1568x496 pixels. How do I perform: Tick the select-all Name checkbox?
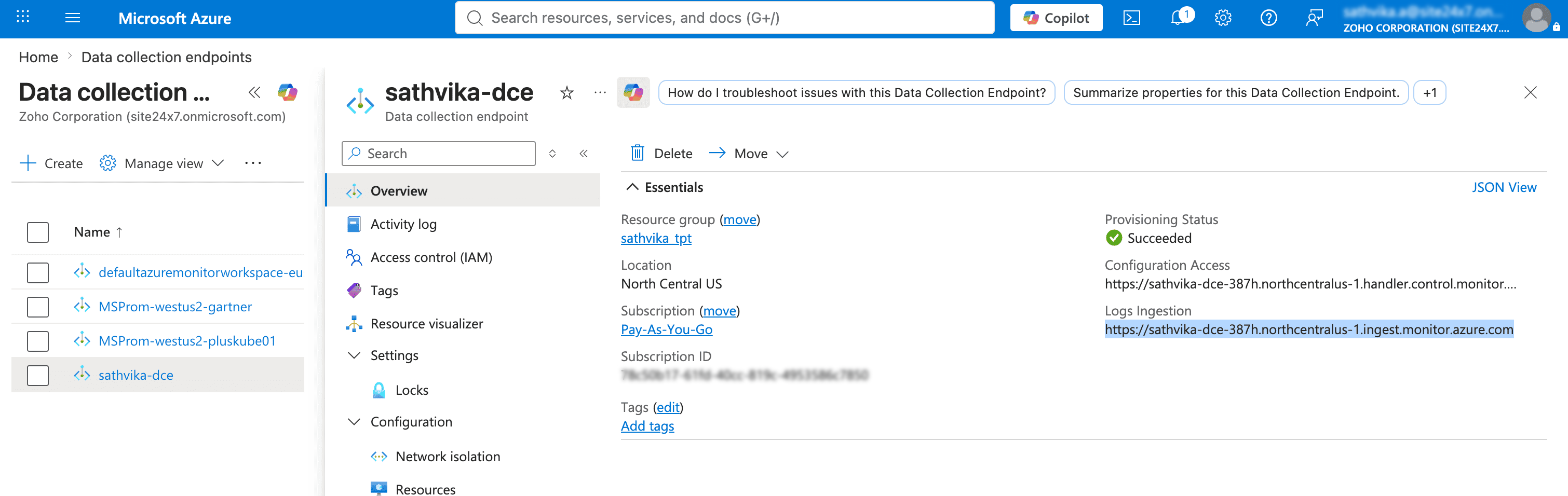(38, 232)
